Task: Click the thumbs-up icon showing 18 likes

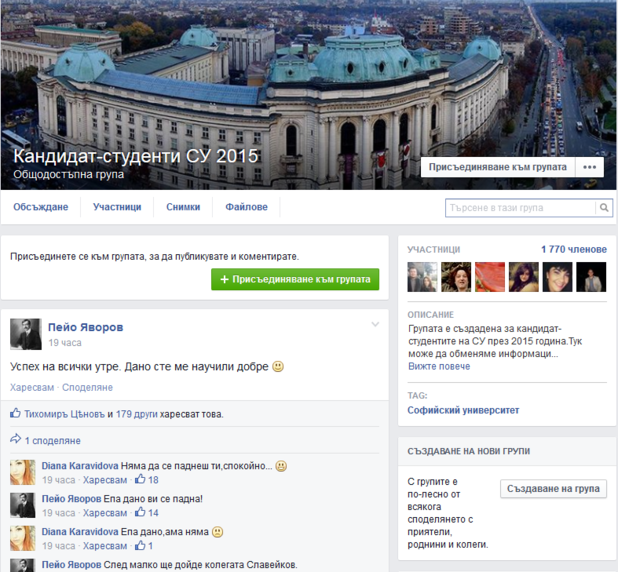Action: pyautogui.click(x=140, y=479)
